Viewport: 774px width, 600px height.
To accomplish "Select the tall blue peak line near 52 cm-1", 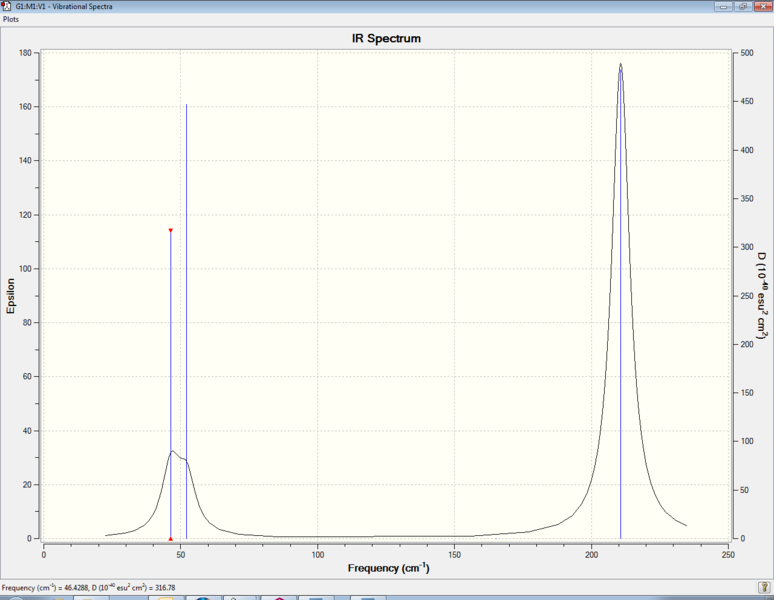I will pos(187,322).
